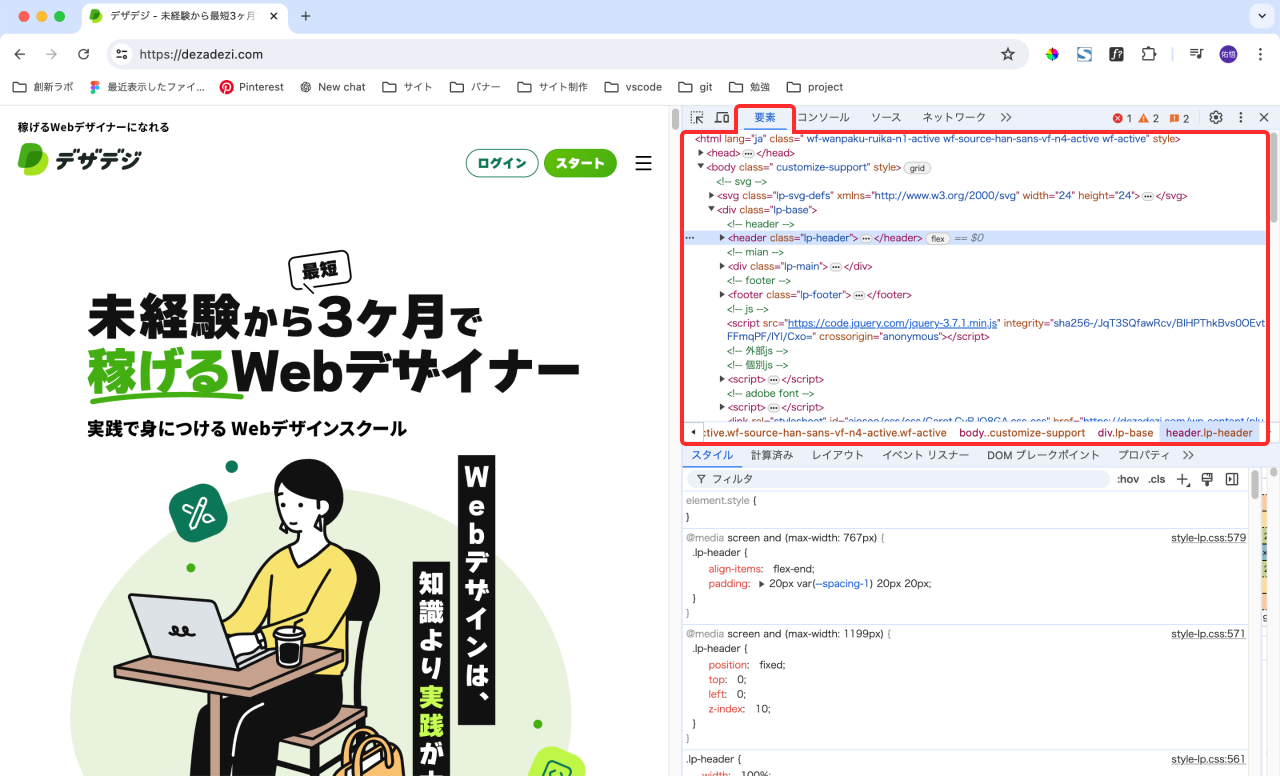Click the デザデジ logo
The height and width of the screenshot is (776, 1280).
80,159
